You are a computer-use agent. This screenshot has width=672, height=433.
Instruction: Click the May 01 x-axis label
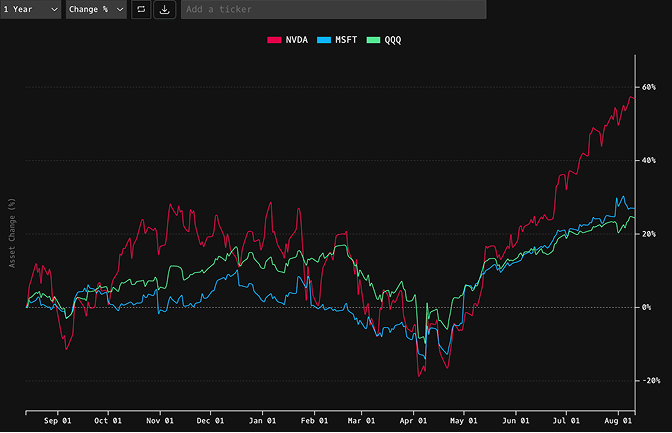pyautogui.click(x=464, y=421)
